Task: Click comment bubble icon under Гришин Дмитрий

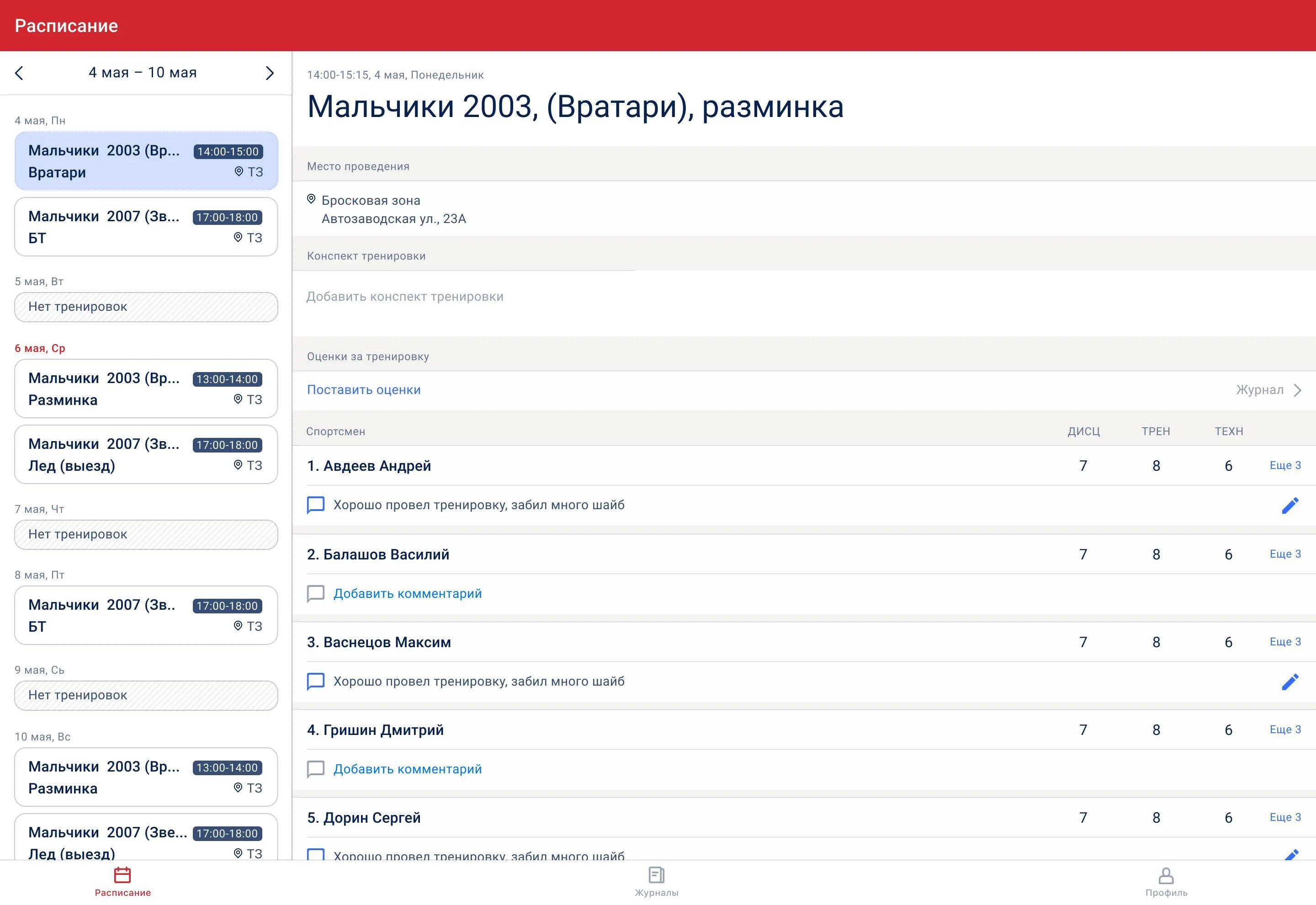Action: point(316,769)
